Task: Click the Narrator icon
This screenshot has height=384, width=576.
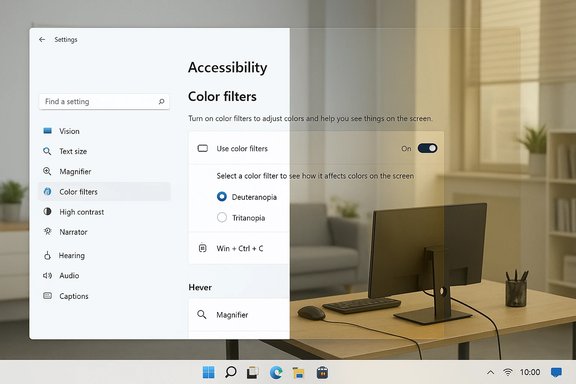Action: click(47, 232)
